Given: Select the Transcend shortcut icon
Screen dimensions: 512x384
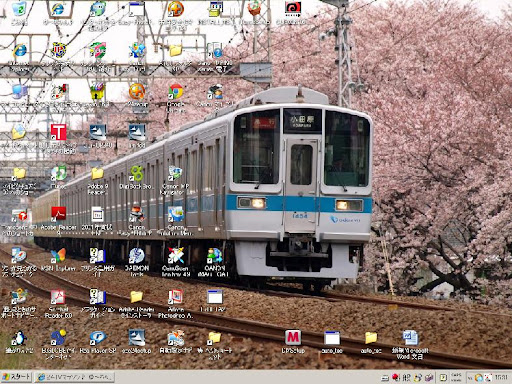Looking at the screenshot, I should coord(19,214).
